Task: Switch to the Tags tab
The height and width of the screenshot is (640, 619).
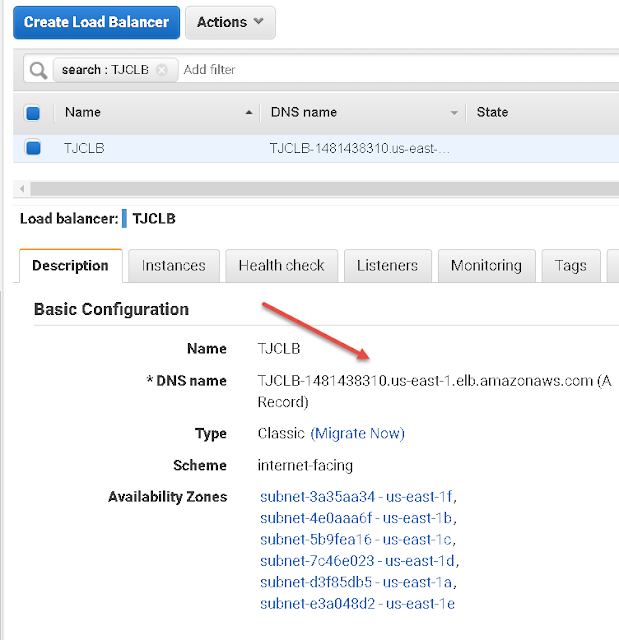Action: tap(571, 266)
